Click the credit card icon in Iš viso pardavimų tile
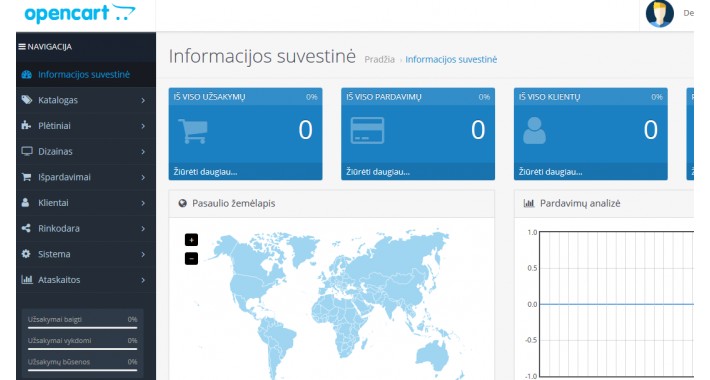This screenshot has width=710, height=380. coord(367,130)
